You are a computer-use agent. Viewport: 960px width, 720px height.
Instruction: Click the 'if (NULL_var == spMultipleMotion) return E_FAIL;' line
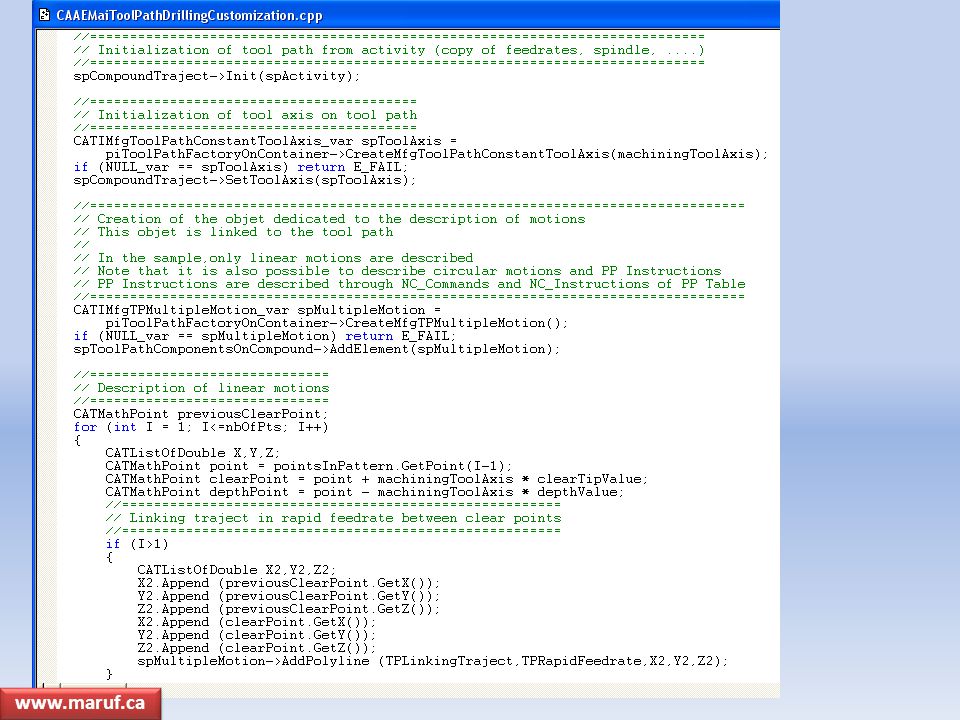[x=264, y=336]
